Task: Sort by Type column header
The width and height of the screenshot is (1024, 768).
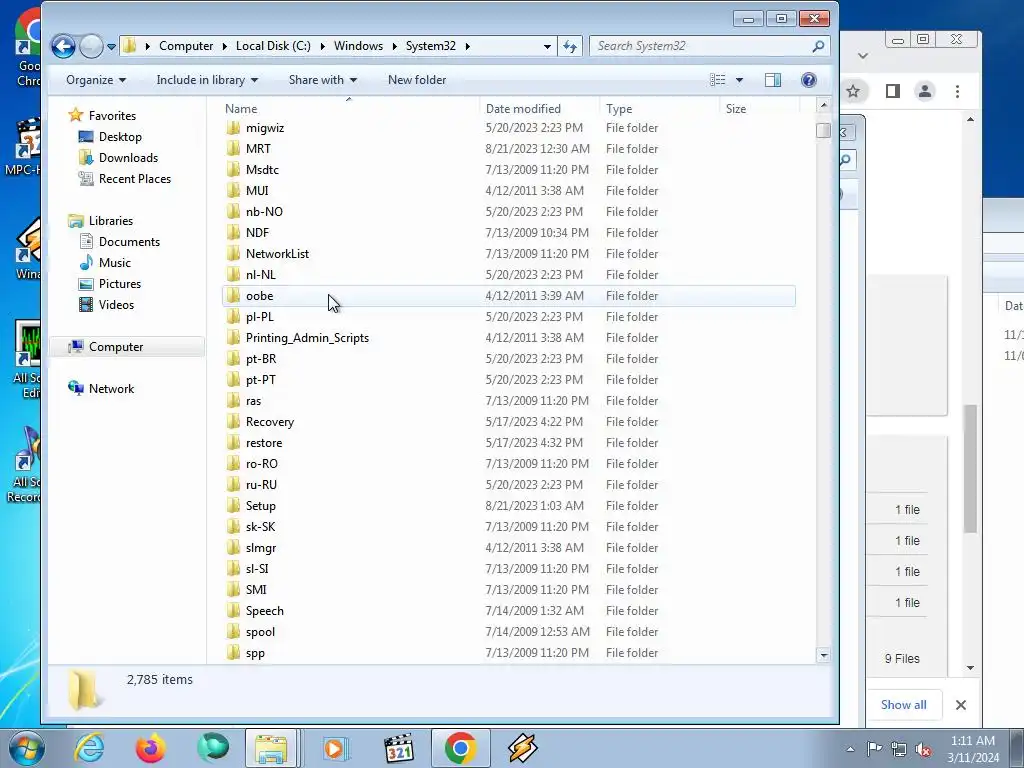Action: [x=660, y=108]
